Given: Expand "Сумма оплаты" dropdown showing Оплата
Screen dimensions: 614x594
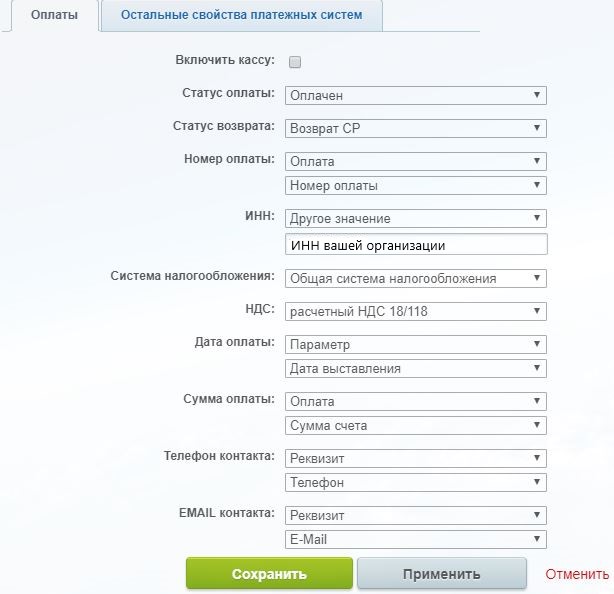Looking at the screenshot, I should click(416, 401).
